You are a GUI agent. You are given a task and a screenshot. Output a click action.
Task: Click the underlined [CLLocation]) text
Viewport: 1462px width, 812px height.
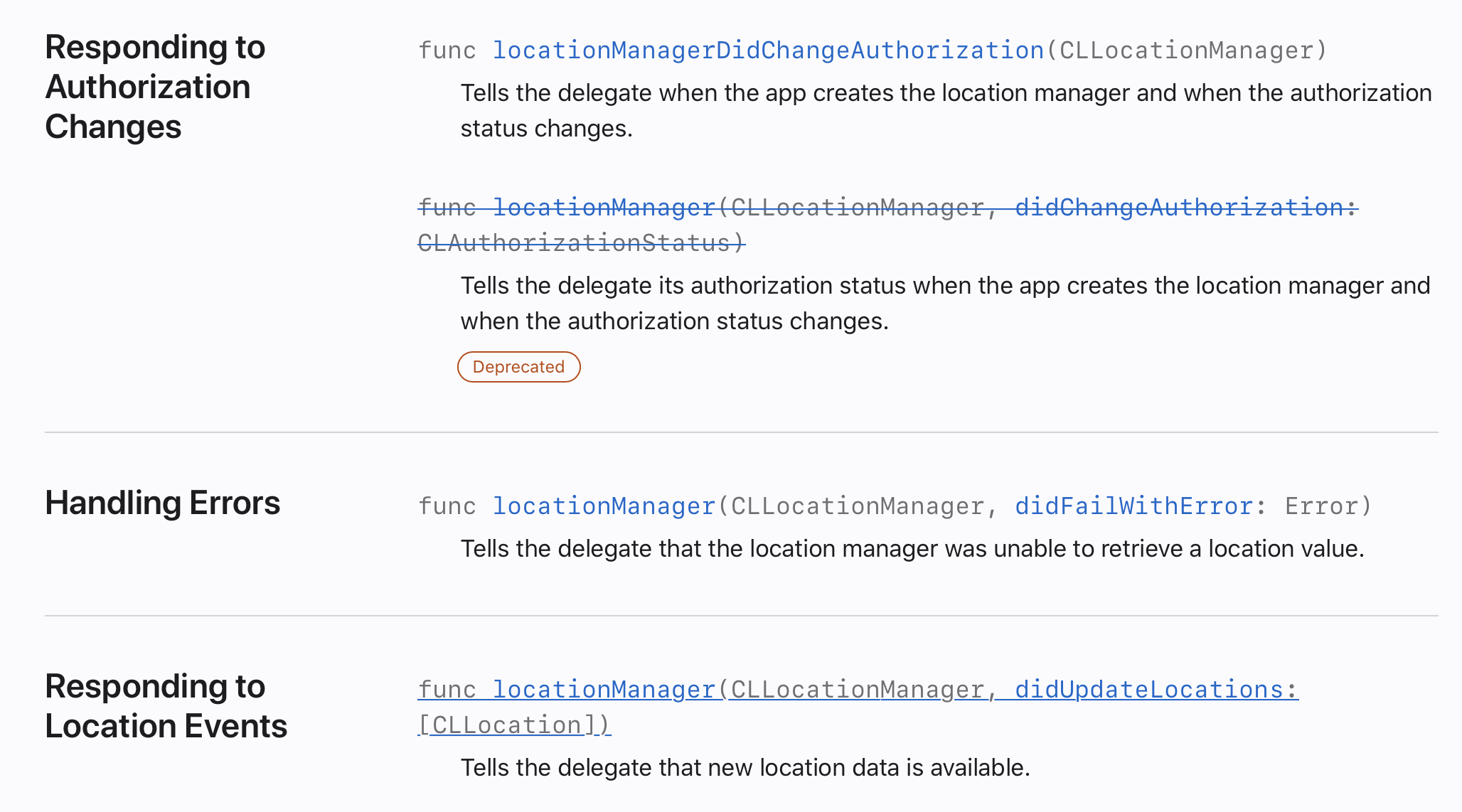tap(514, 725)
